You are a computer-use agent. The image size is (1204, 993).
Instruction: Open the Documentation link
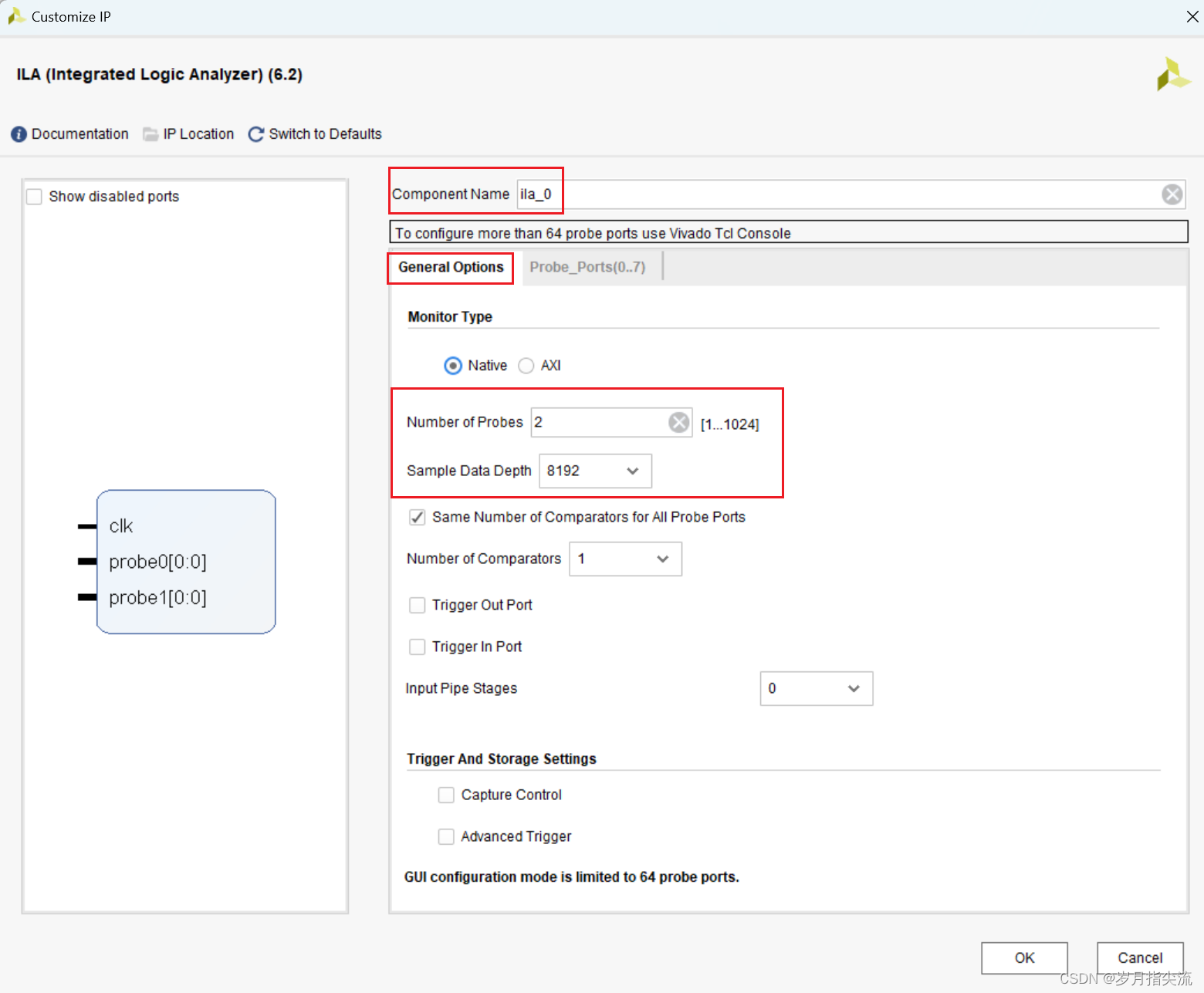click(x=79, y=134)
